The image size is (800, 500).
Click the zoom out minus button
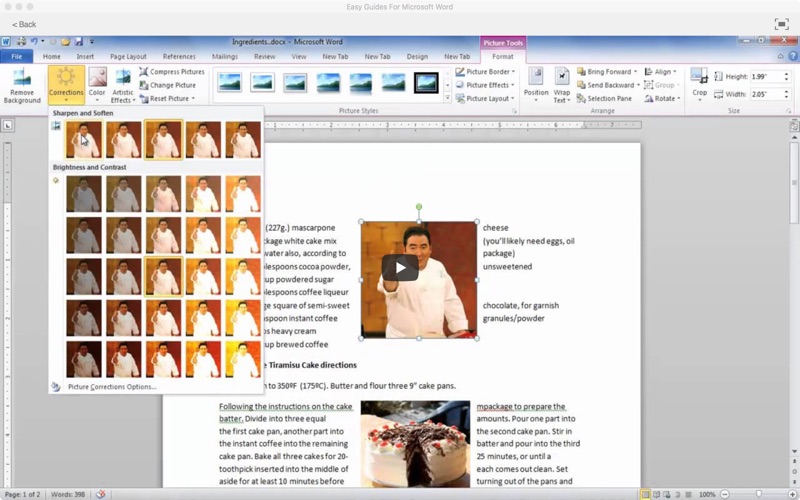[724, 494]
